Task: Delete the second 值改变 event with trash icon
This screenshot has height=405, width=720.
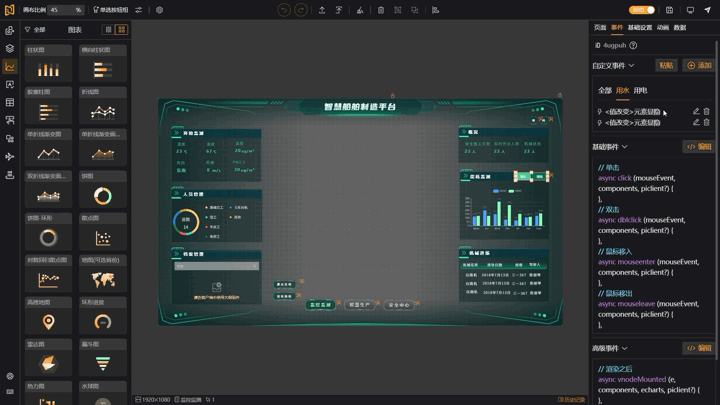Action: (x=707, y=122)
